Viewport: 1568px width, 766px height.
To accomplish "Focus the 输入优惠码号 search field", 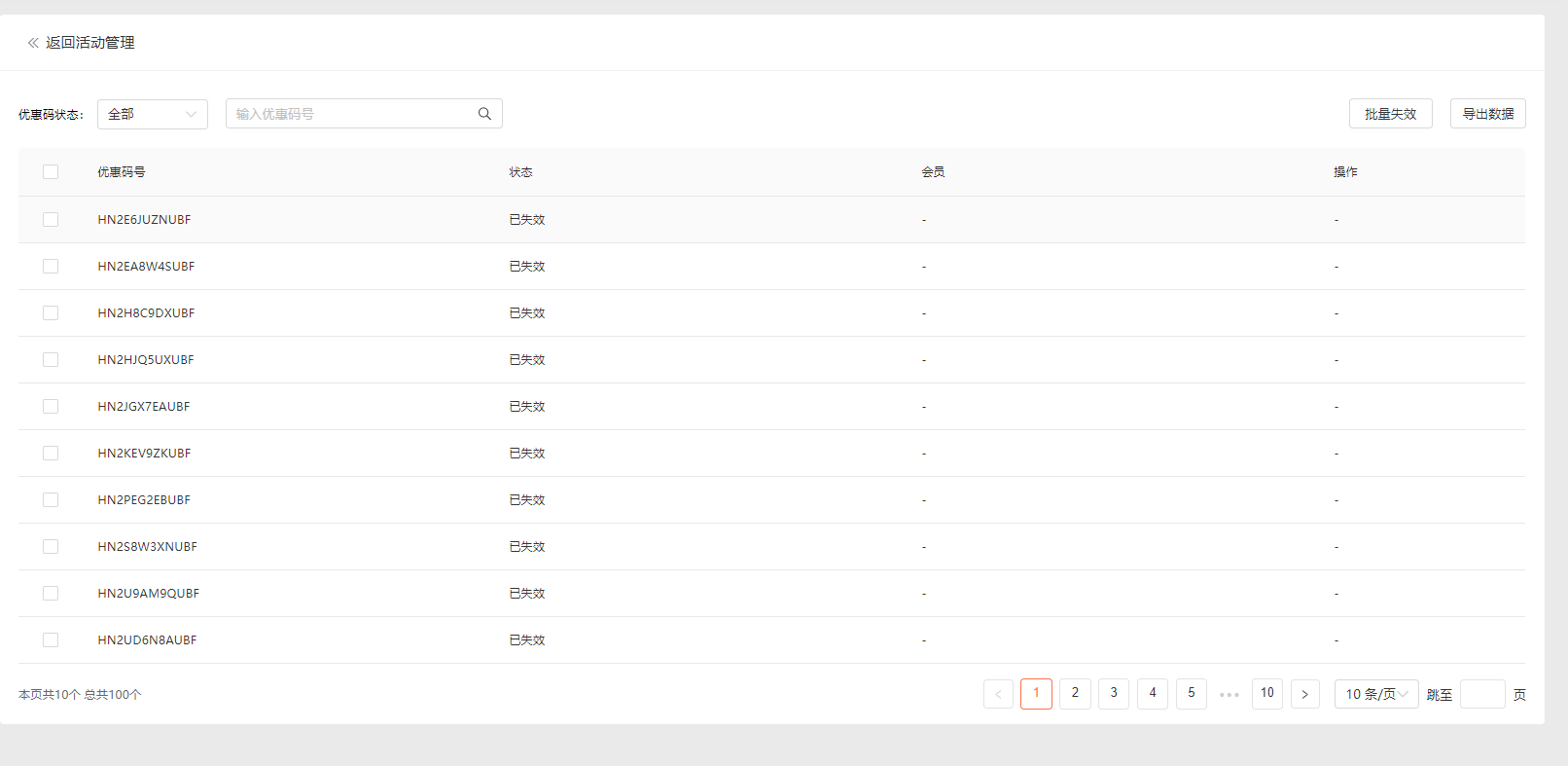I will click(350, 114).
